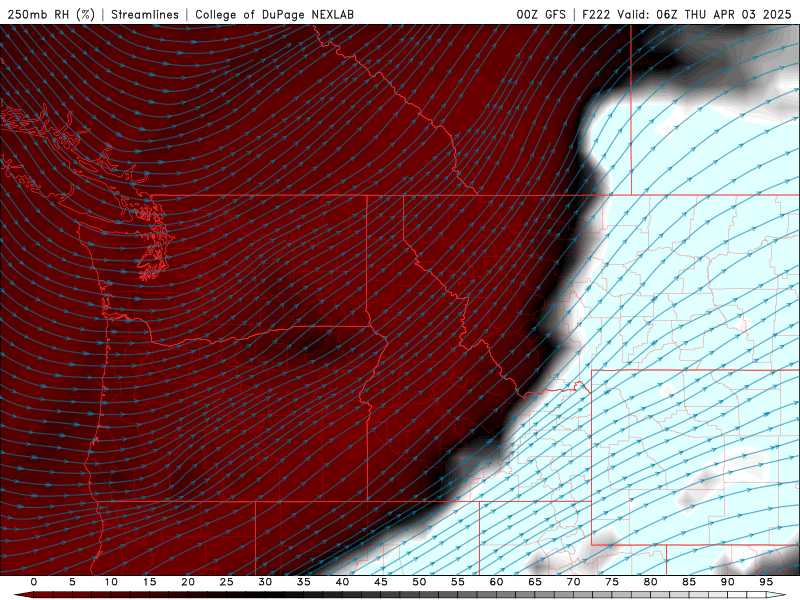Click the 65 value on the colorbar
This screenshot has width=800, height=600.
535,582
